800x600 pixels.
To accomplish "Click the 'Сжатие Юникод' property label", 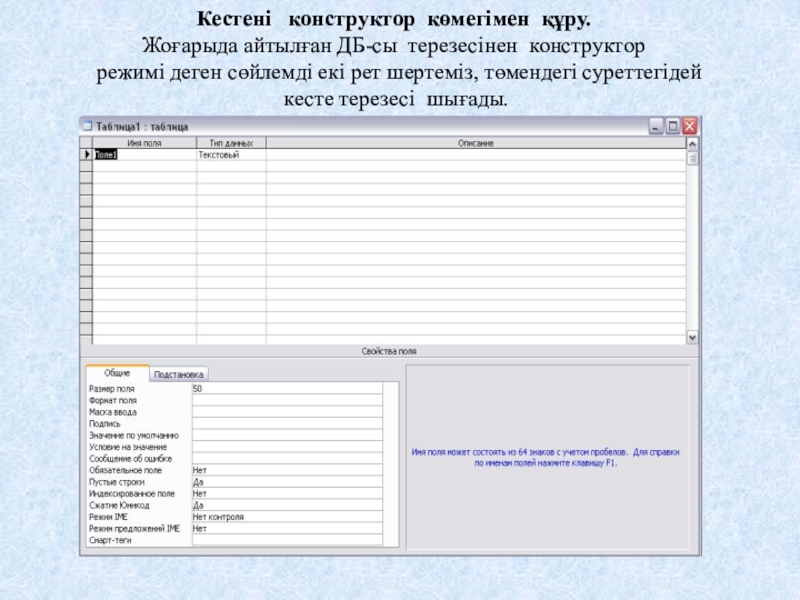I will point(119,505).
